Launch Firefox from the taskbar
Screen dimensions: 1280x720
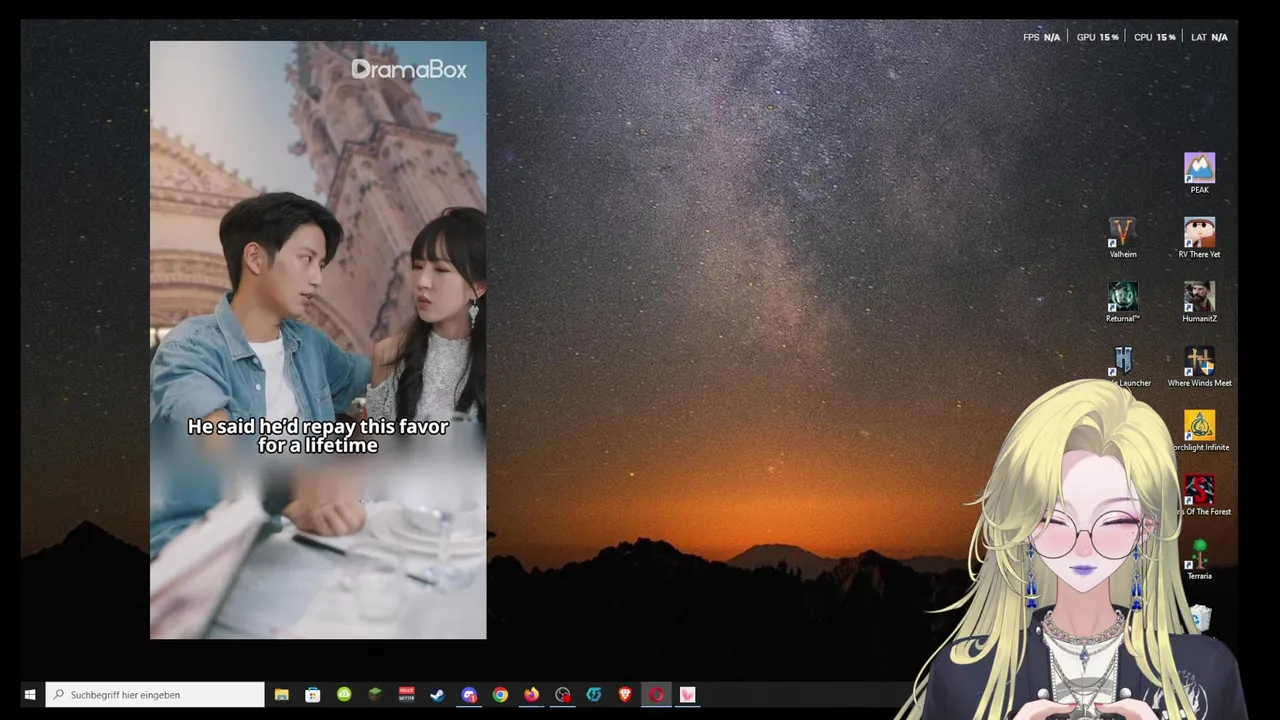tap(531, 694)
